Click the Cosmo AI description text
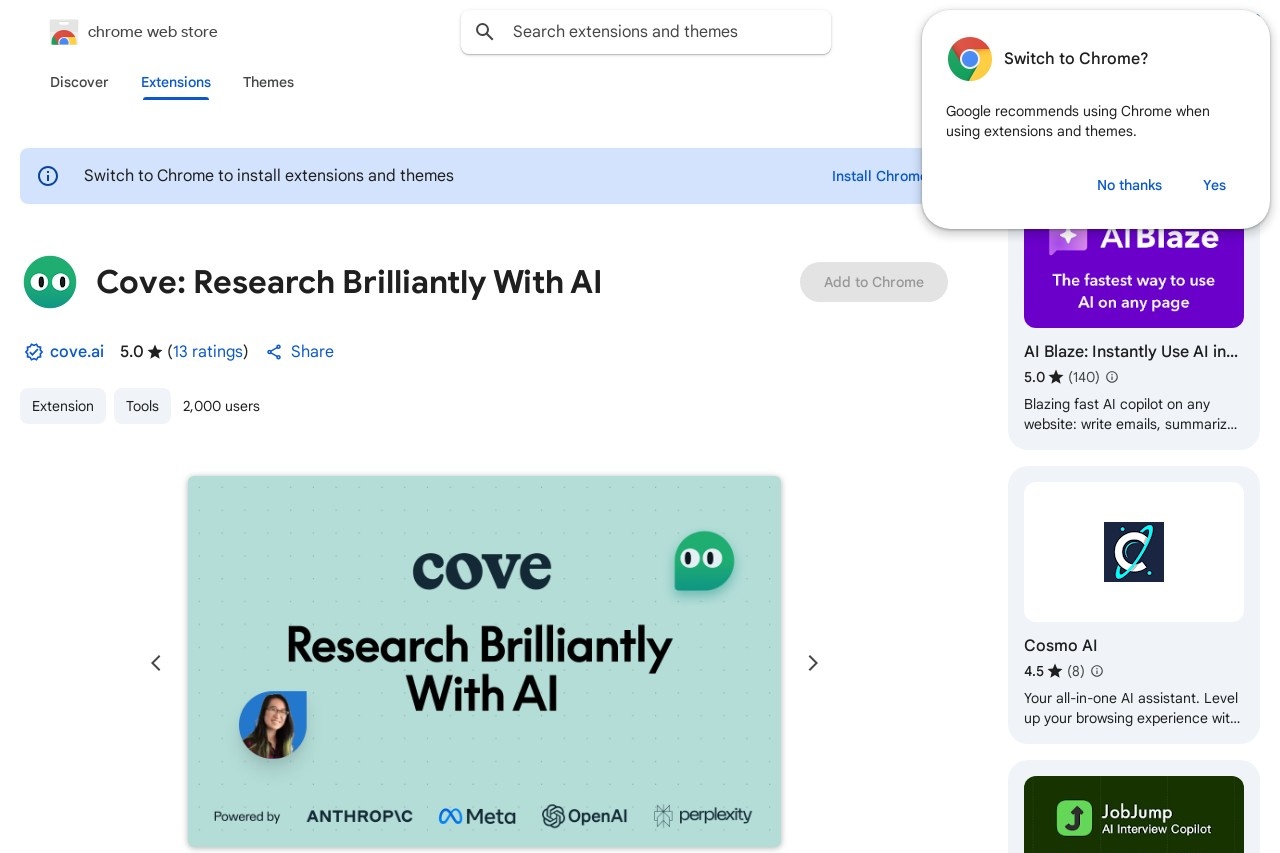The width and height of the screenshot is (1280, 853). click(x=1131, y=708)
